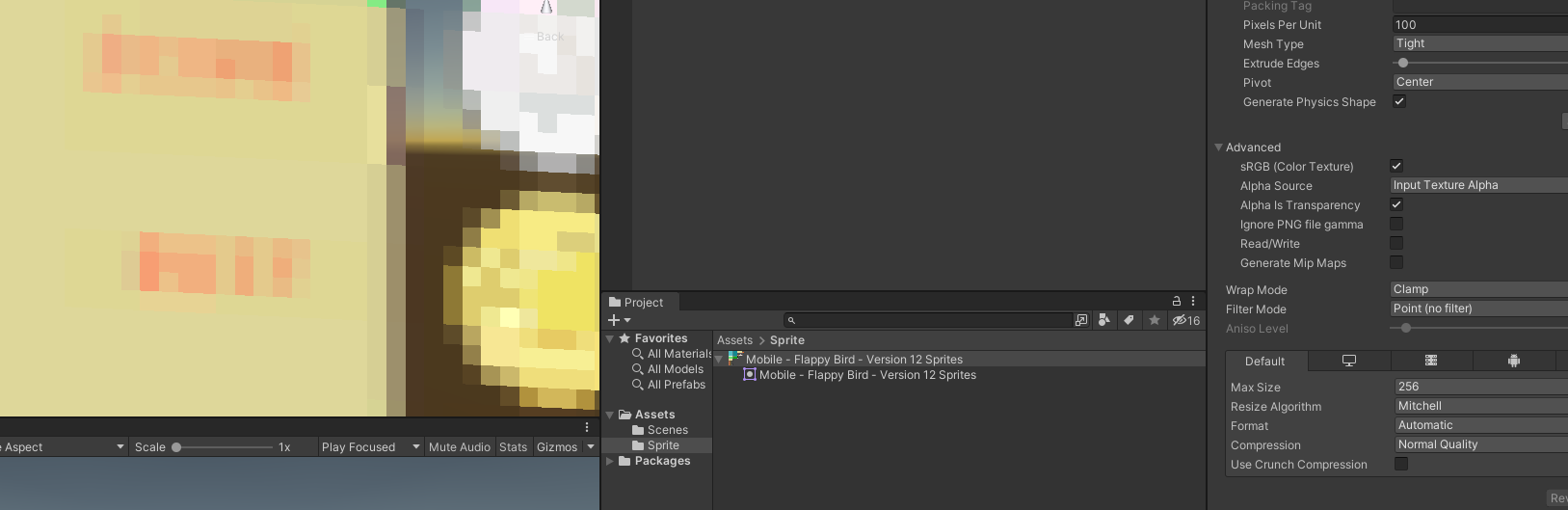Select the Android platform tab icon
This screenshot has width=1568, height=510.
[1514, 361]
